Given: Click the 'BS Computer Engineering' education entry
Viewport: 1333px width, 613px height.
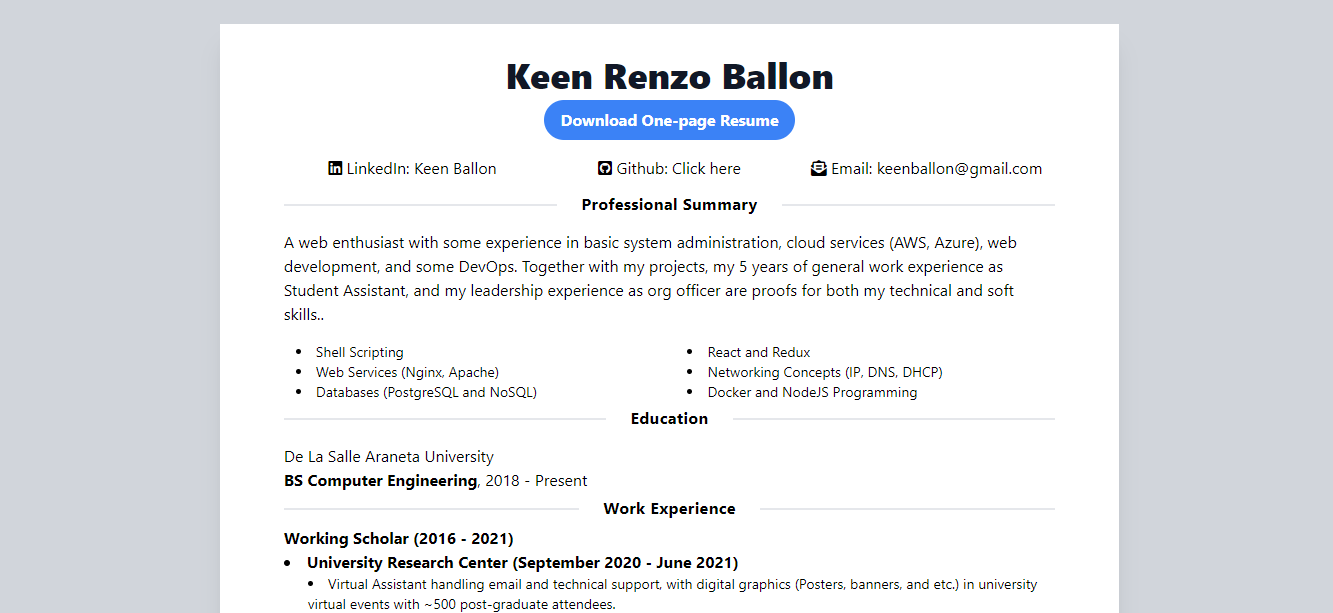Looking at the screenshot, I should 380,480.
